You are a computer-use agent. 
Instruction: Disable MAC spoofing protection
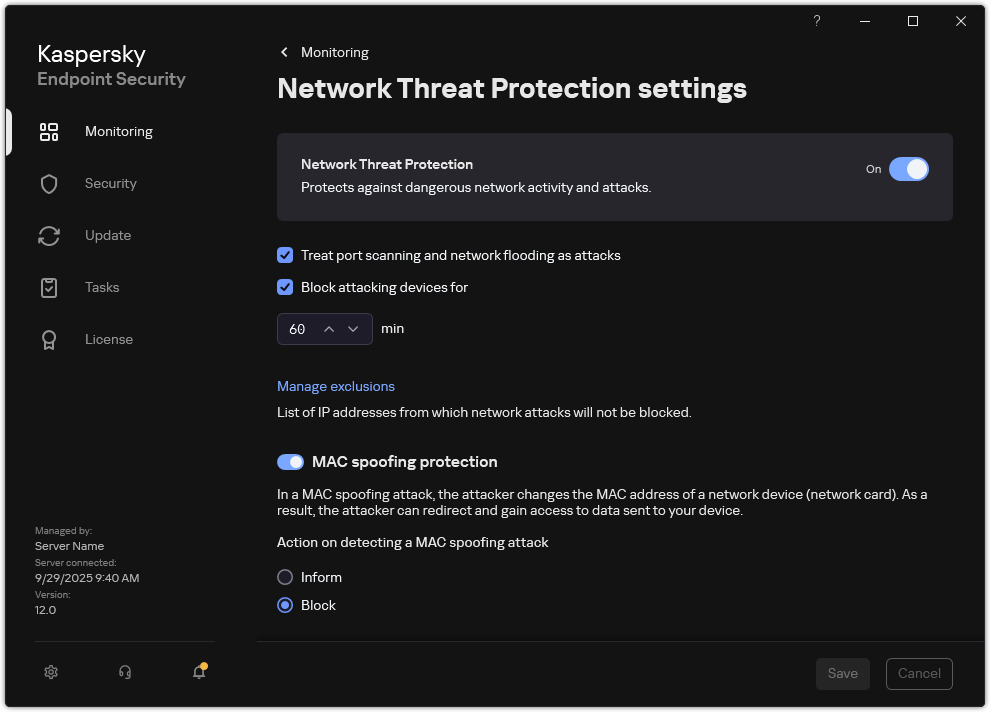[290, 461]
